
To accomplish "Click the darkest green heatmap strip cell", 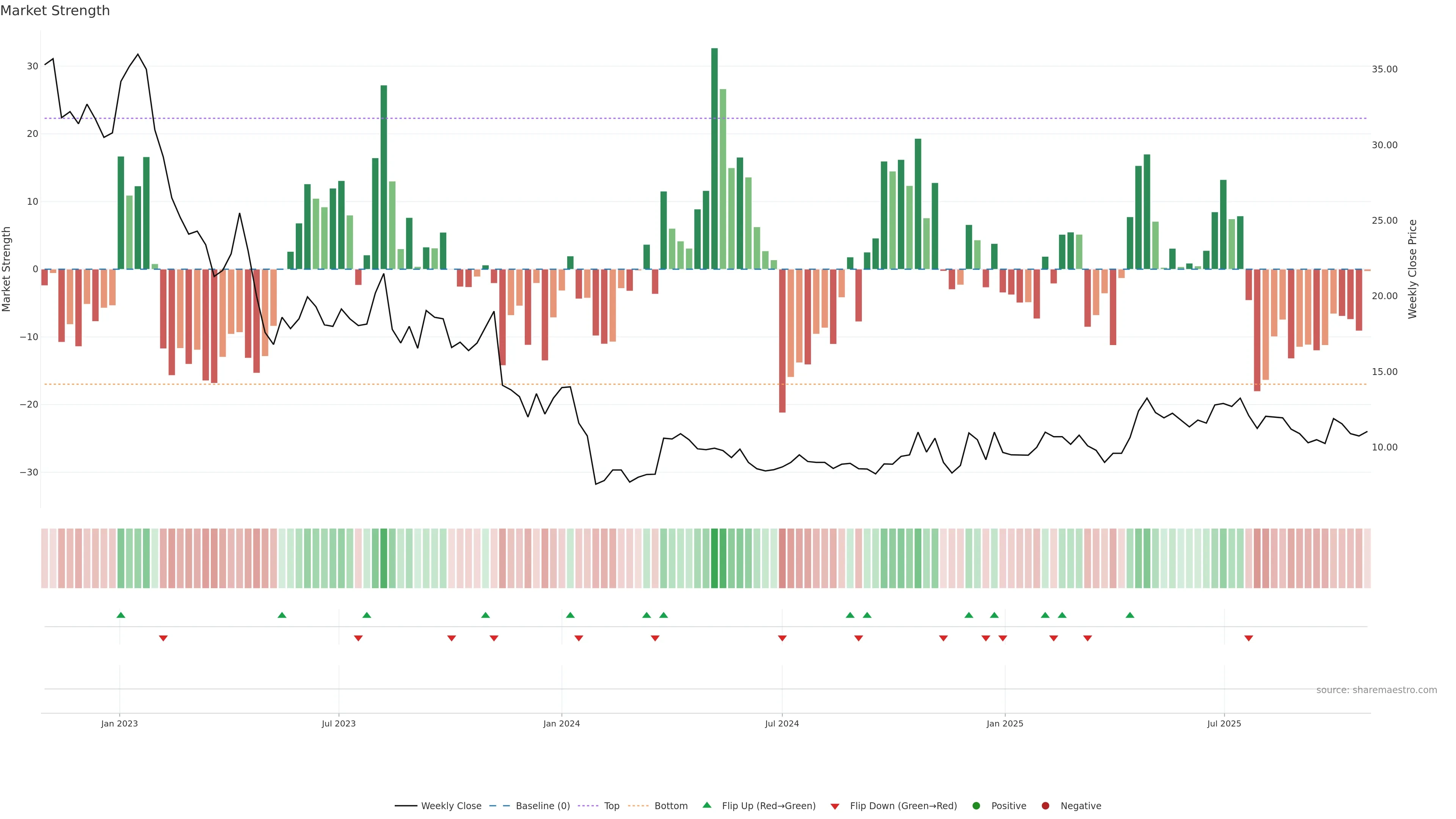I will click(714, 558).
